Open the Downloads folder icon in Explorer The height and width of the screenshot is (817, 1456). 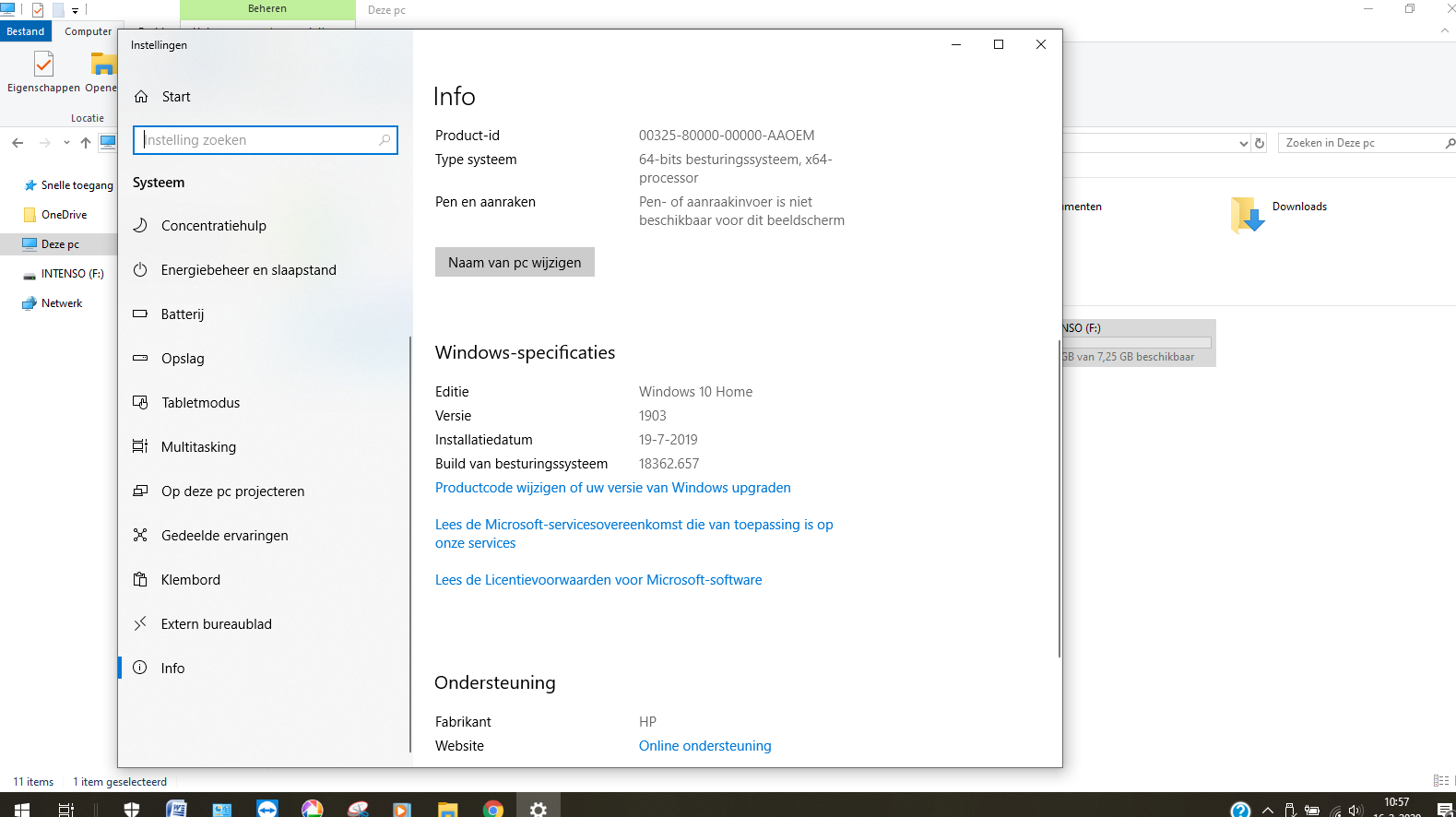(1248, 215)
